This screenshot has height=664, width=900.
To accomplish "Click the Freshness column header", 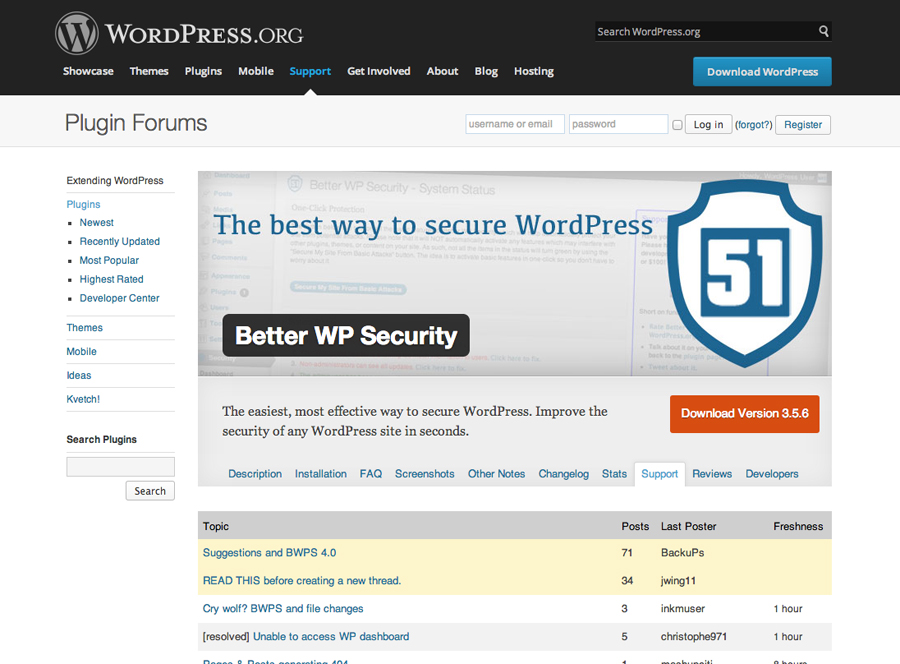I will [x=798, y=526].
